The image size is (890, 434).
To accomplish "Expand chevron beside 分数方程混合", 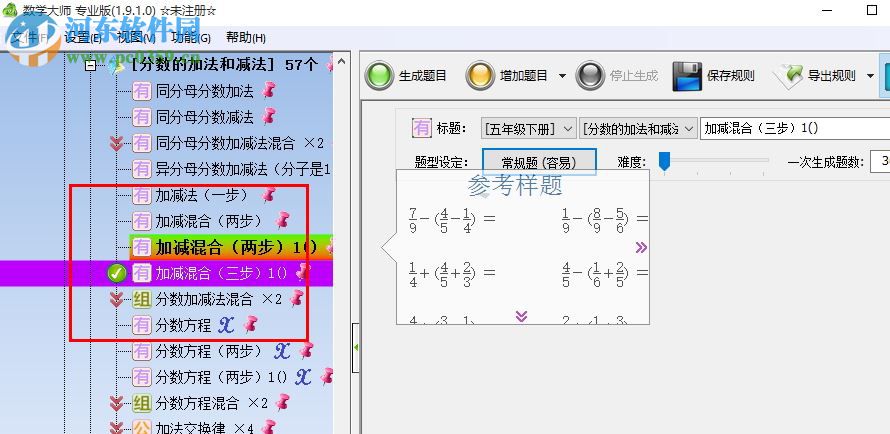I will click(116, 404).
